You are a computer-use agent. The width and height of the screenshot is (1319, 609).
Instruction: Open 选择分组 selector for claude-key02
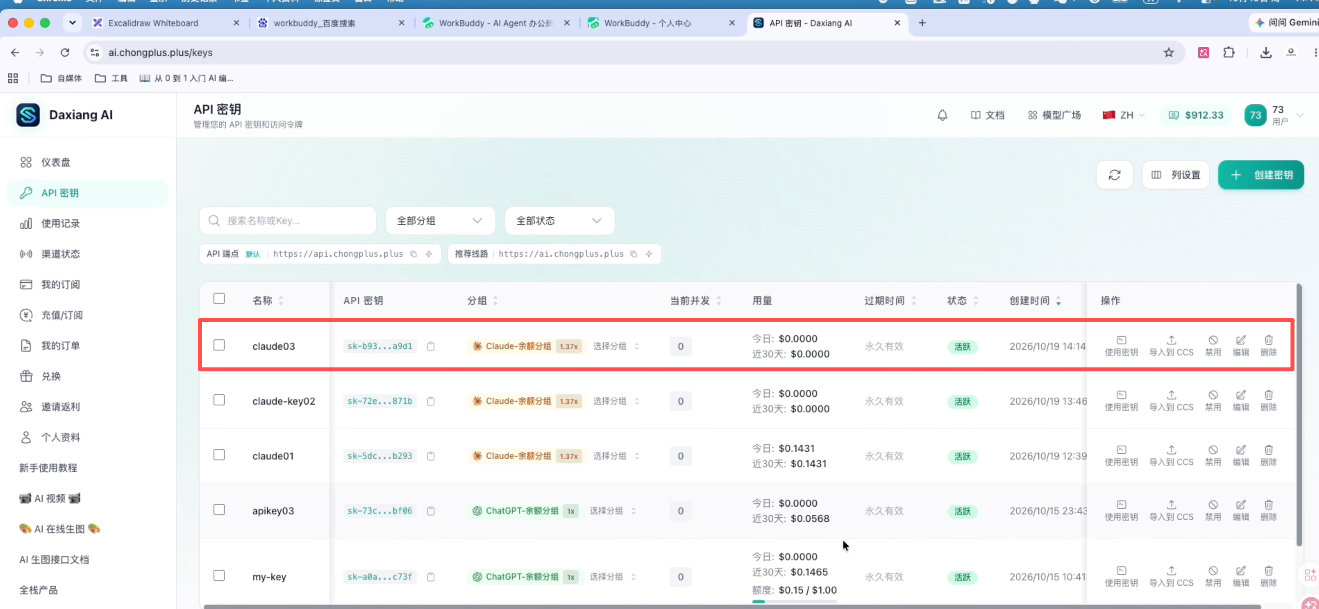tap(615, 401)
